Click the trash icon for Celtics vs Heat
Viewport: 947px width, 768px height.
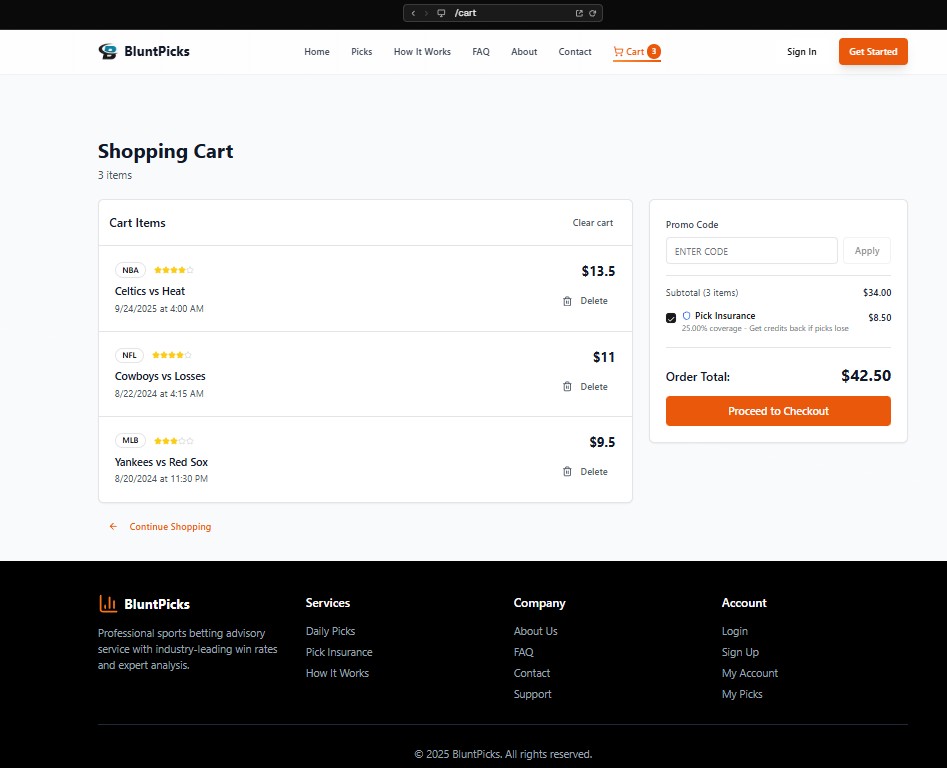click(x=567, y=301)
